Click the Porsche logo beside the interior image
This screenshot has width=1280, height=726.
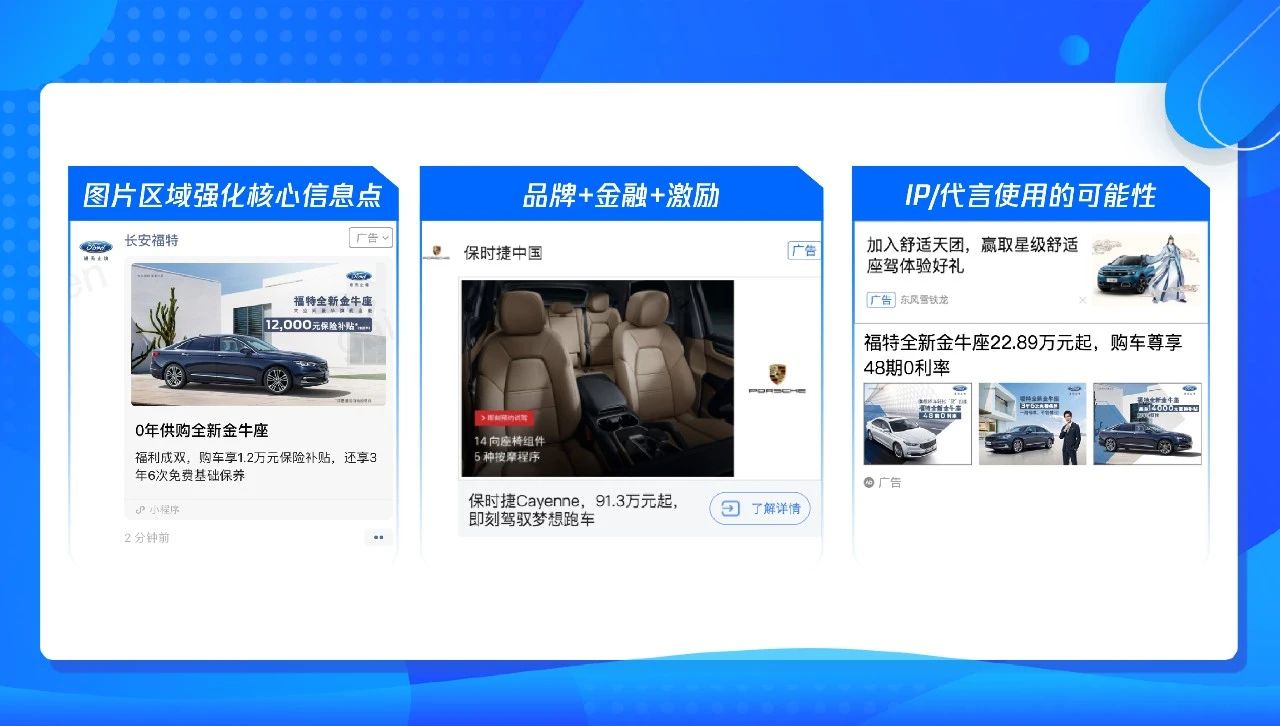point(777,378)
